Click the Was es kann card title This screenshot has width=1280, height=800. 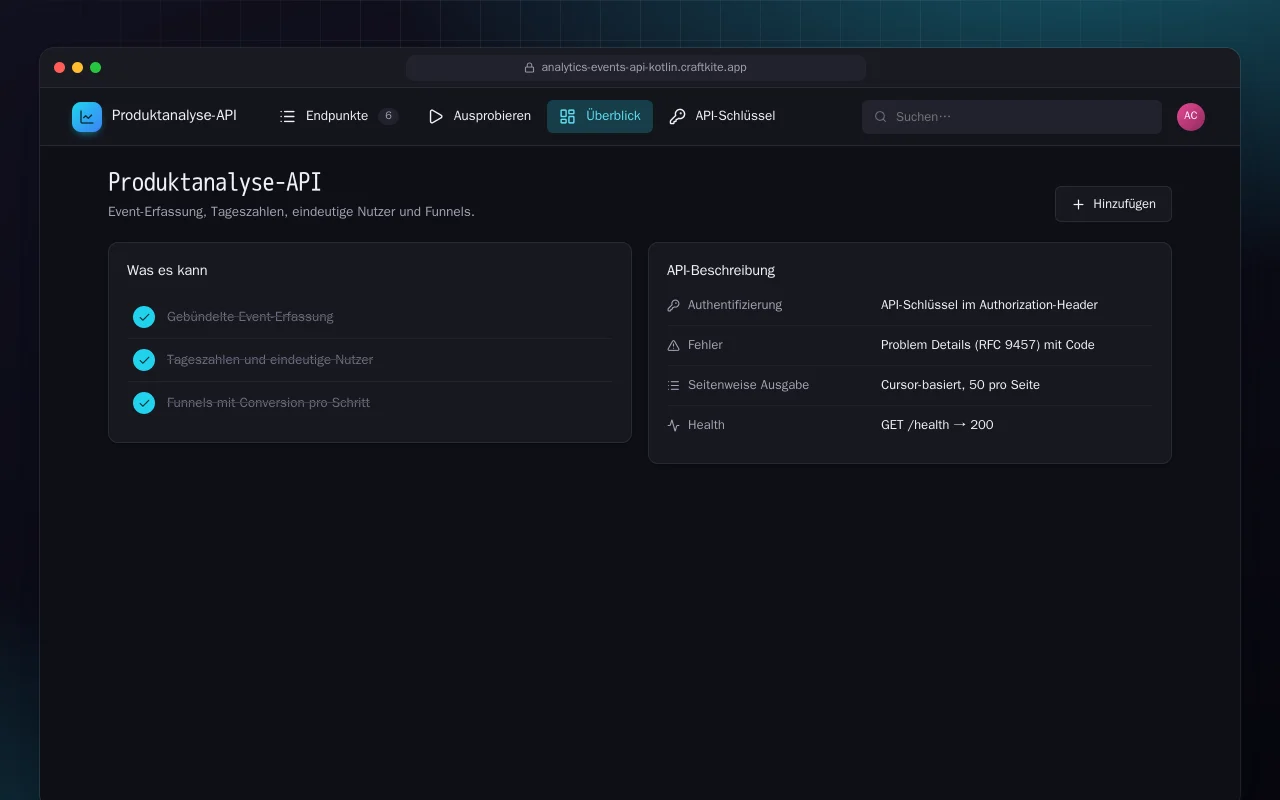[x=167, y=270]
